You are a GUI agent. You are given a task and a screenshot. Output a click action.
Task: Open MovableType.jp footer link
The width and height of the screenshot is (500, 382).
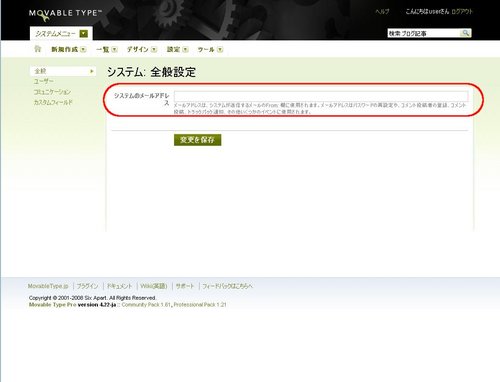click(x=48, y=286)
